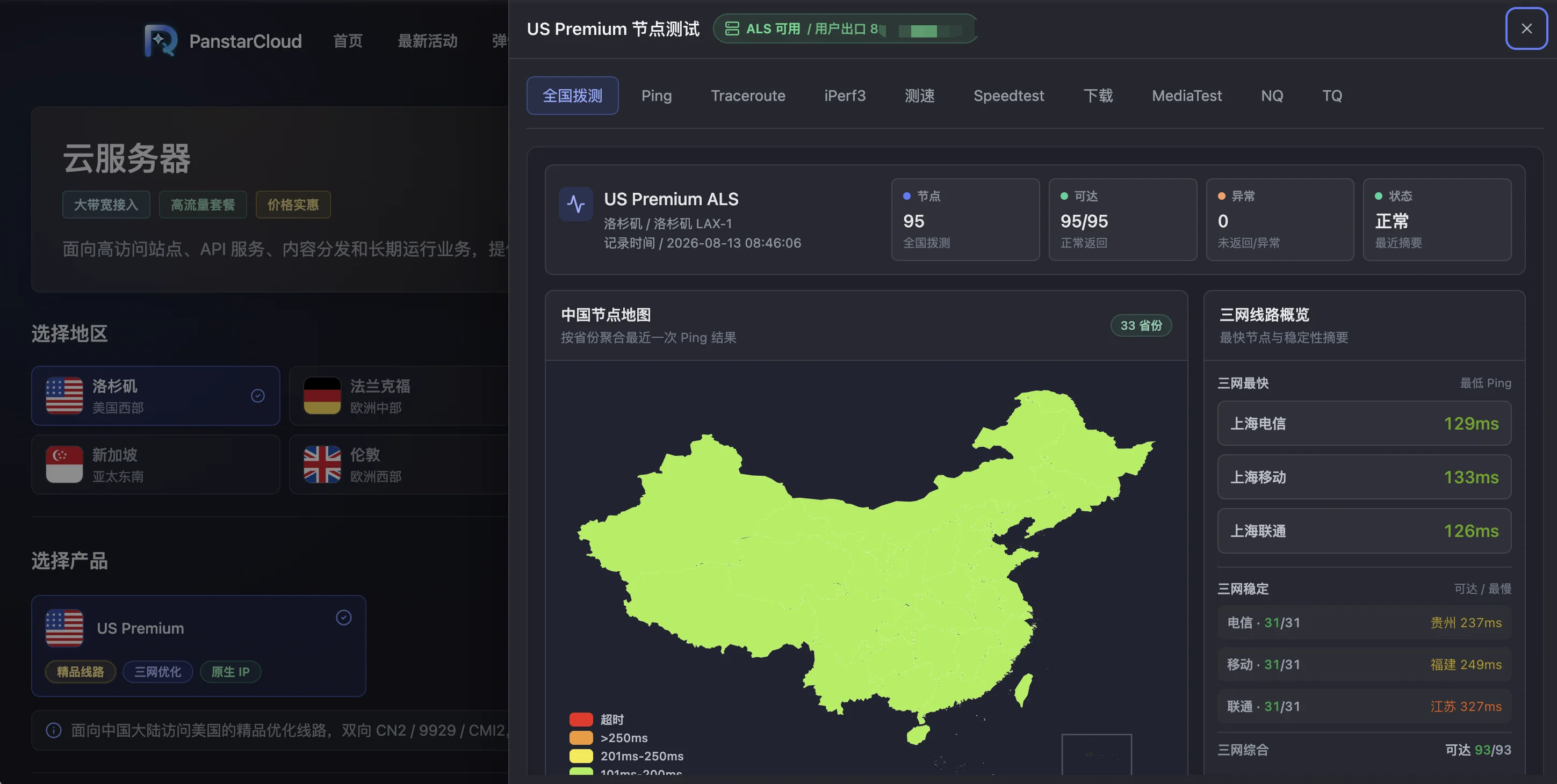Click the checkmark icon on US Premium card
Viewport: 1557px width, 784px height.
(344, 618)
